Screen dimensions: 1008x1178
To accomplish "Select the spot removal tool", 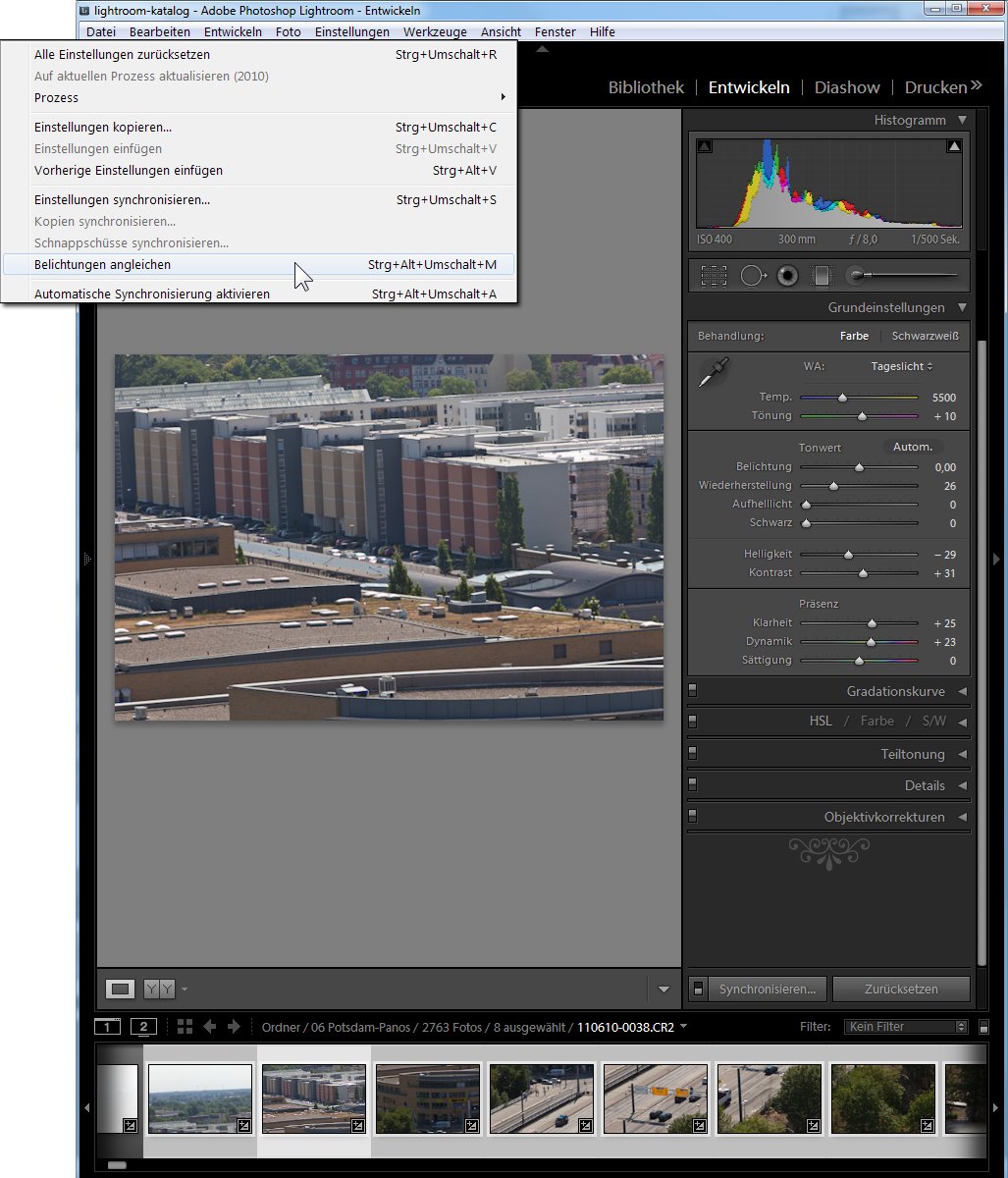I will 753,276.
